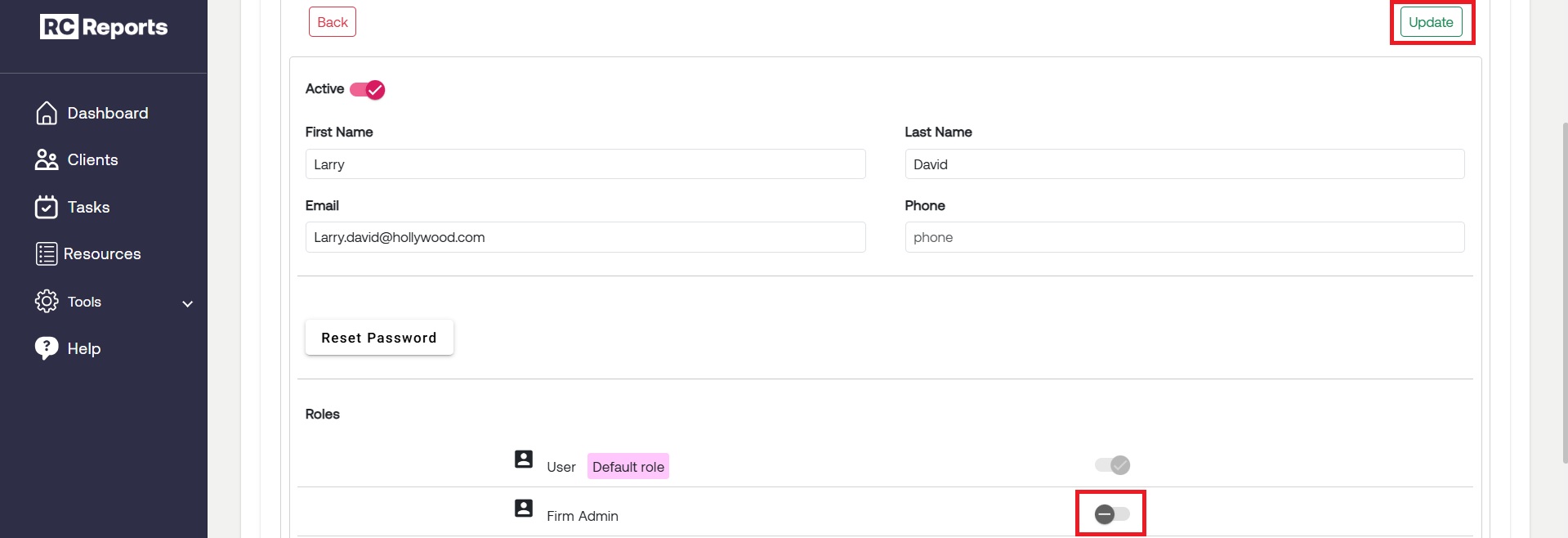Image resolution: width=1568 pixels, height=538 pixels.
Task: Click the Last Name label
Action: coord(938,132)
